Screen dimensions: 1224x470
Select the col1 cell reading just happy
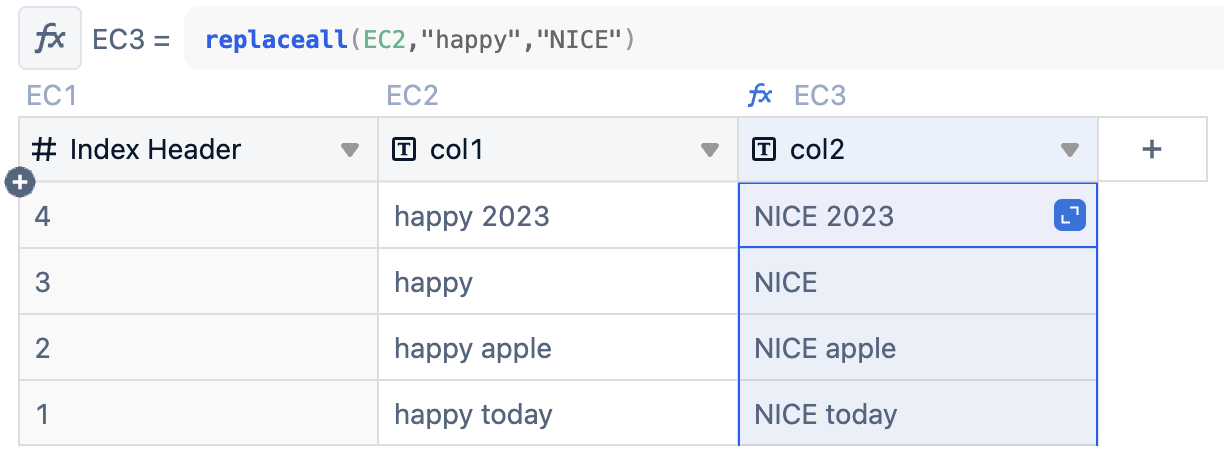(558, 282)
